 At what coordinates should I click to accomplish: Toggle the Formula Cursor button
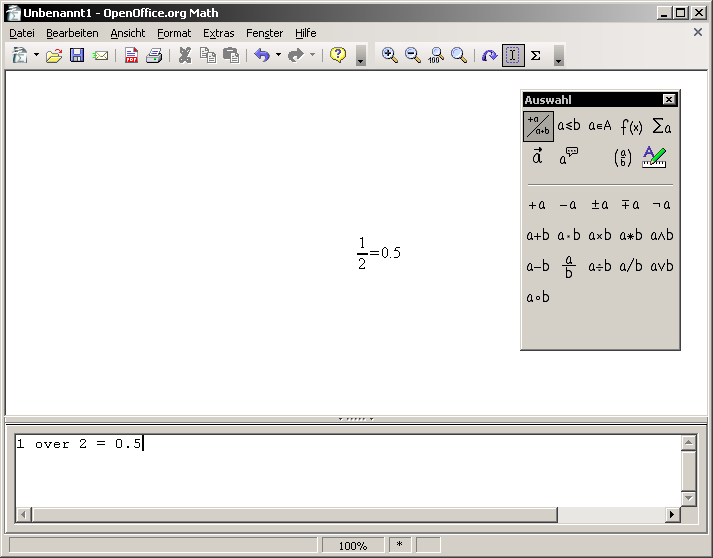(513, 56)
